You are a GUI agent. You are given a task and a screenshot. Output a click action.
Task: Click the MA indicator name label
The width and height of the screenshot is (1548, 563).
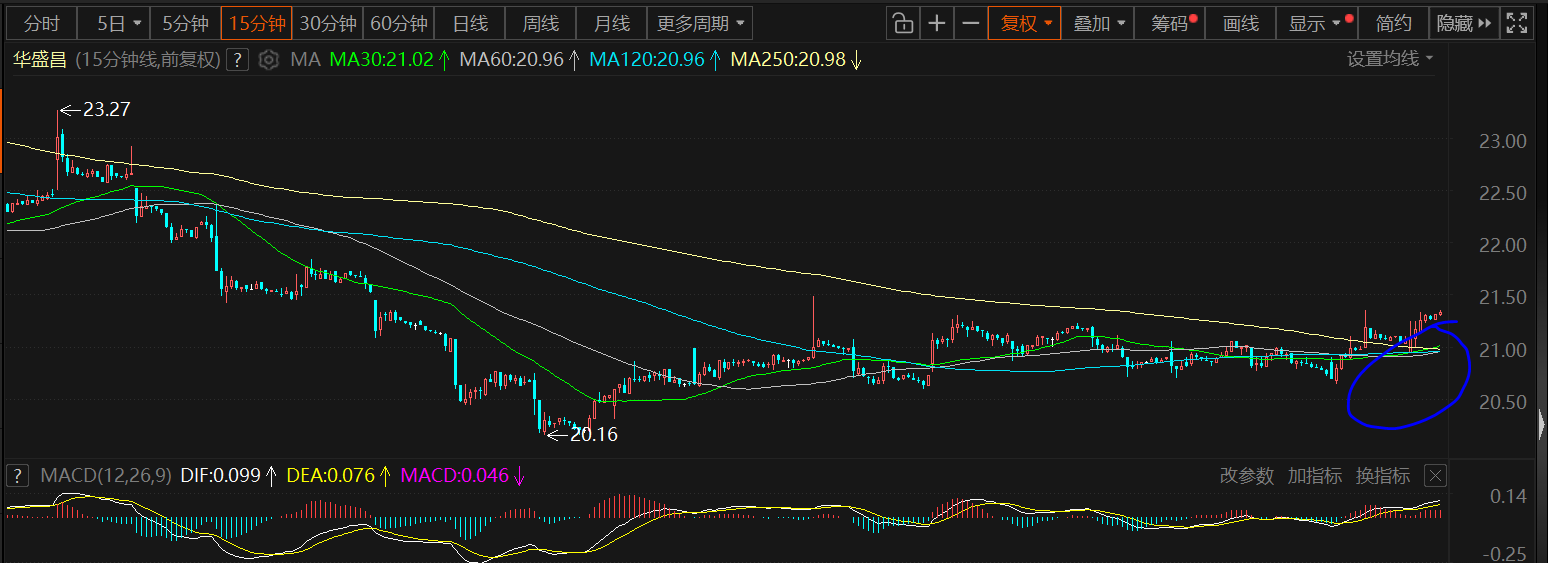305,60
